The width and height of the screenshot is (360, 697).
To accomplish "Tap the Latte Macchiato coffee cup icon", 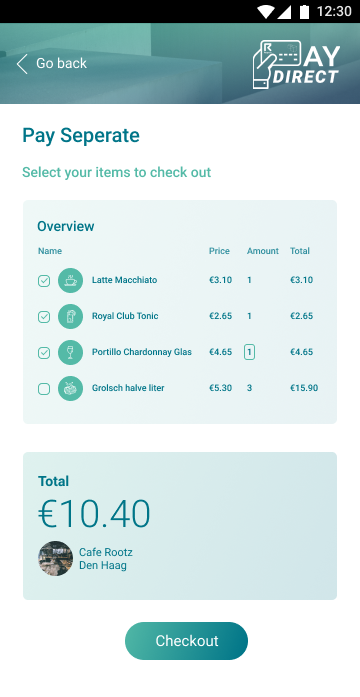I will click(x=70, y=280).
